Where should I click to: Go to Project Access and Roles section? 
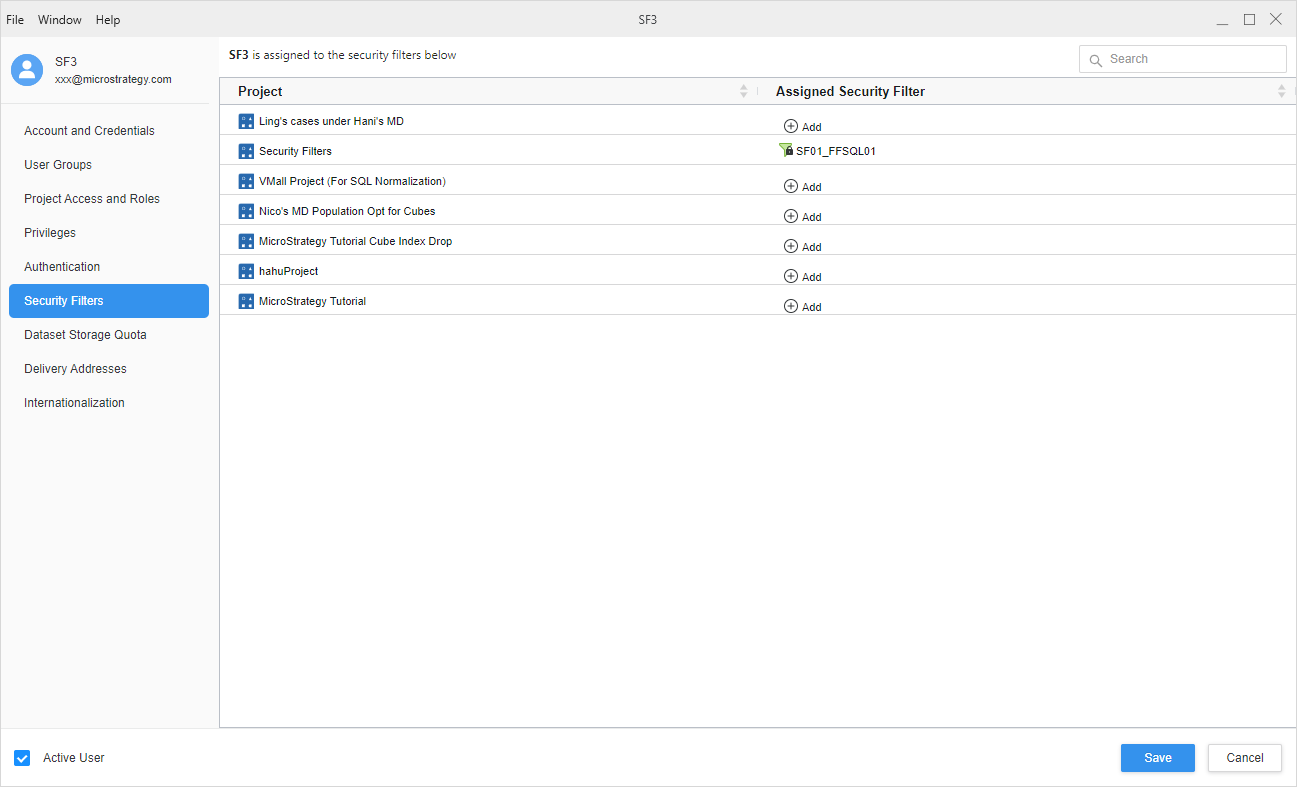92,199
